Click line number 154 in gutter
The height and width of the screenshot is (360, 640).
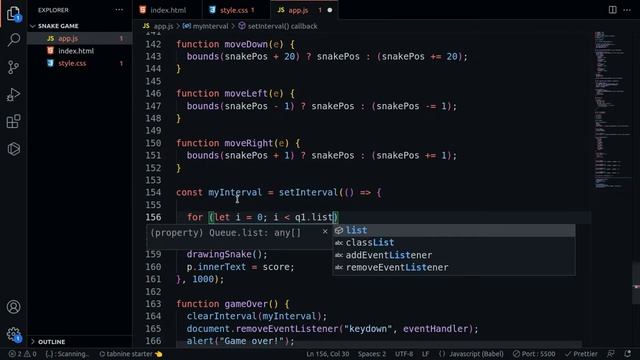pyautogui.click(x=153, y=193)
